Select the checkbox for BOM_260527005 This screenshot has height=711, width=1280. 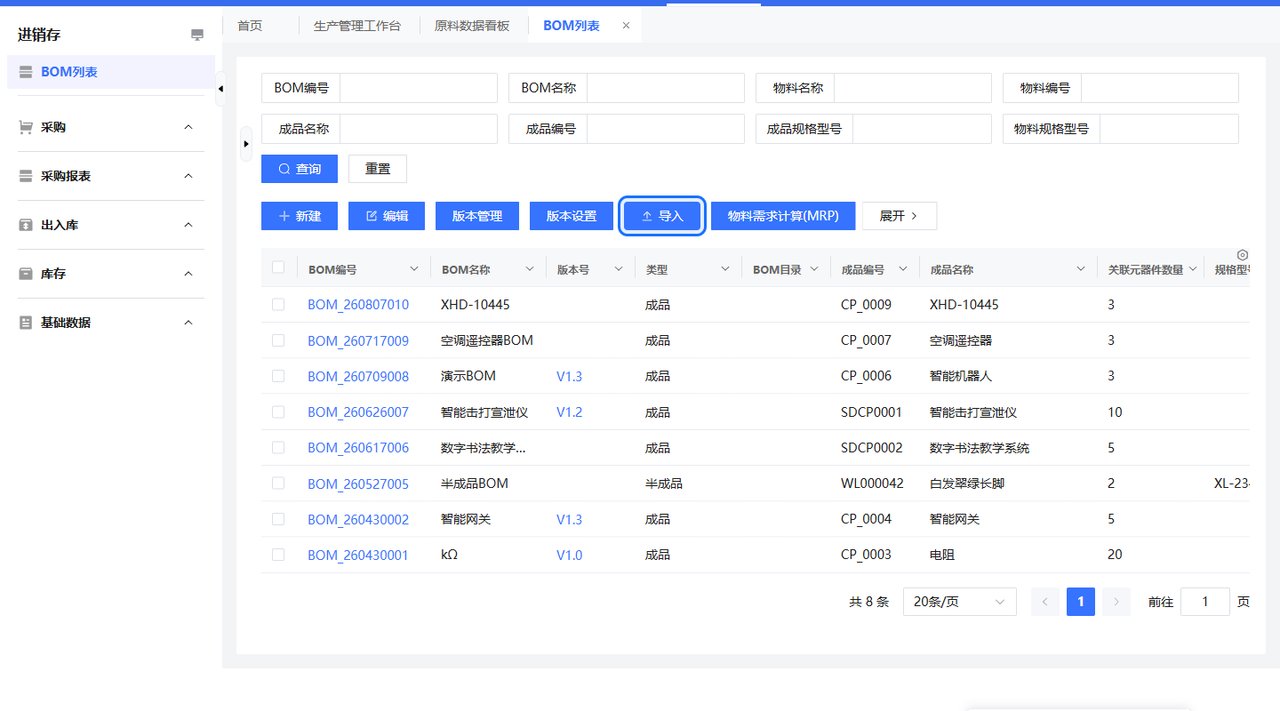[278, 483]
